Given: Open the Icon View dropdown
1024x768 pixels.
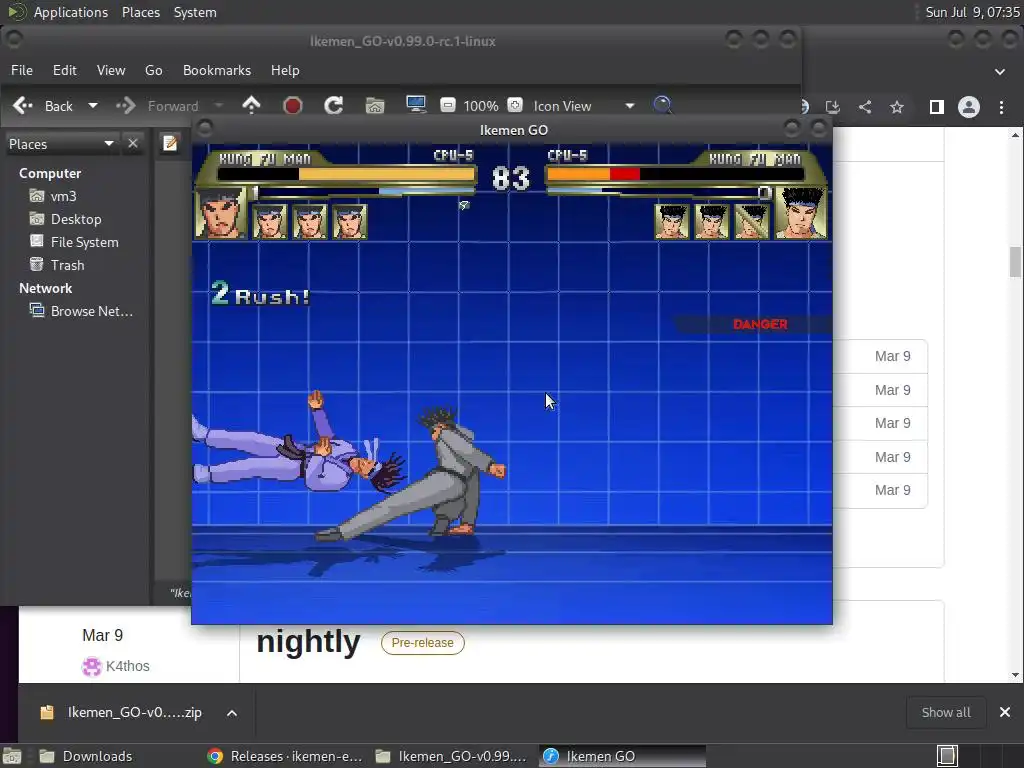Looking at the screenshot, I should 584,106.
